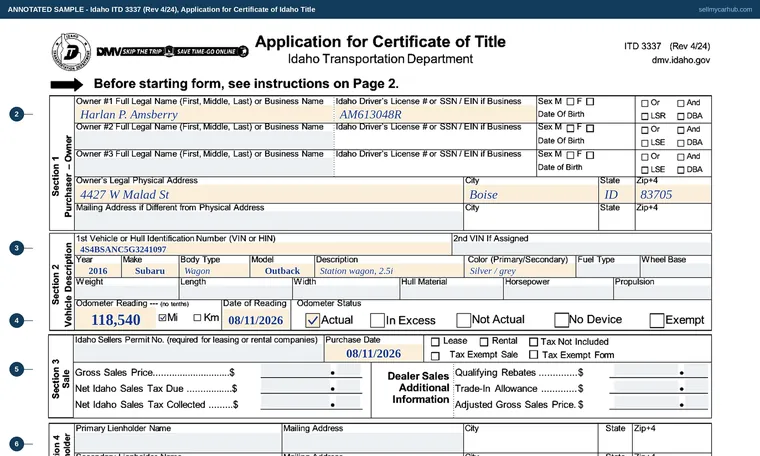Check the Exempt odometer status box
This screenshot has width=760, height=456.
[x=657, y=320]
